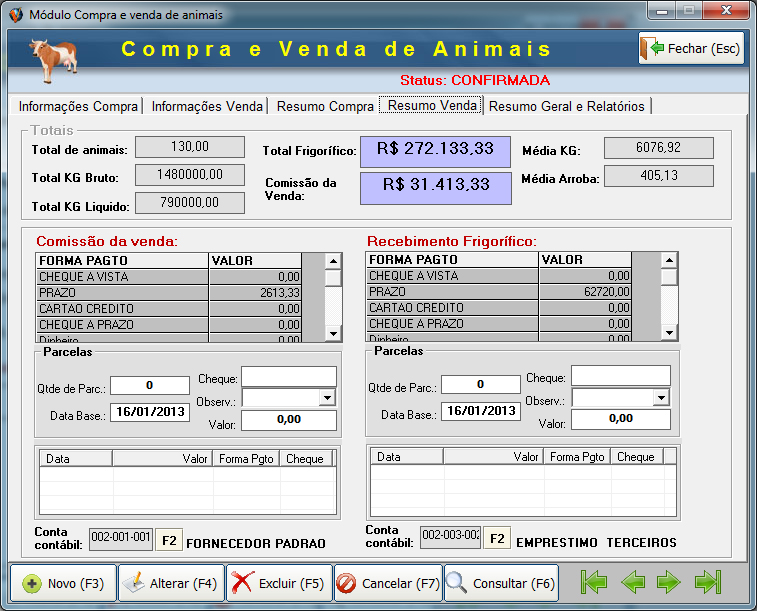Select CARTAO CREDITO row in Recebimento list
Viewport: 757px width, 611px height.
tap(499, 307)
